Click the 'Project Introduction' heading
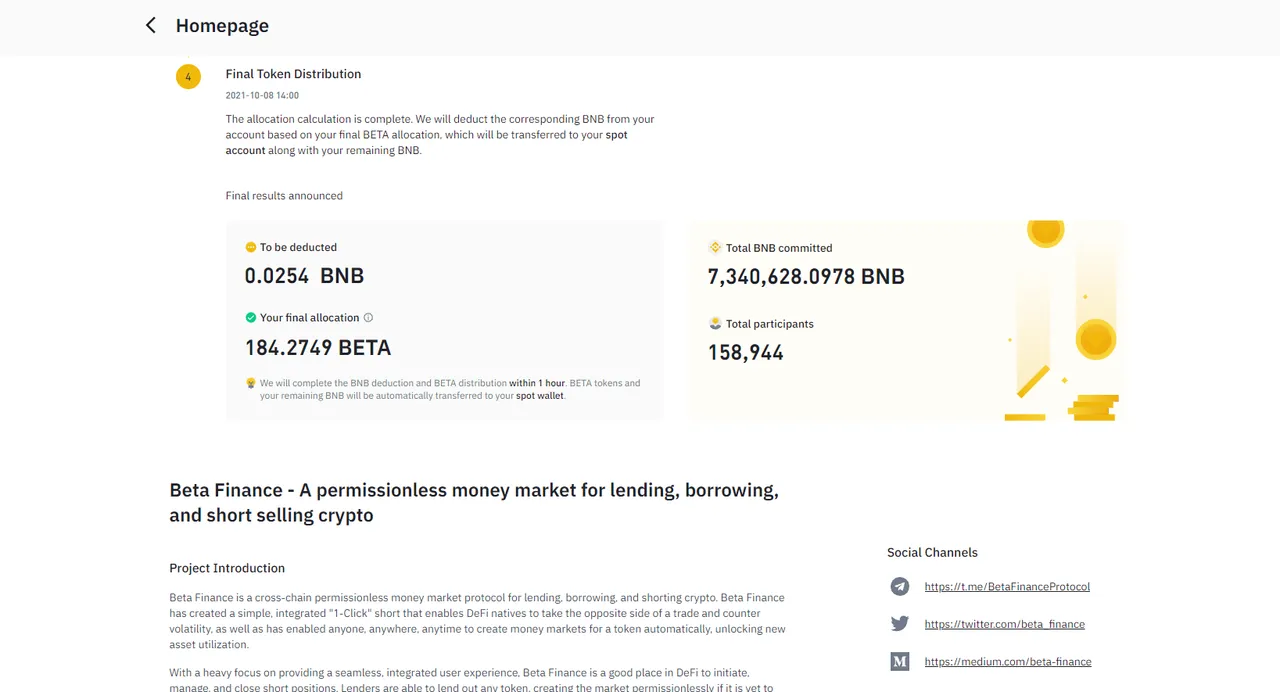The image size is (1280, 692). click(227, 568)
